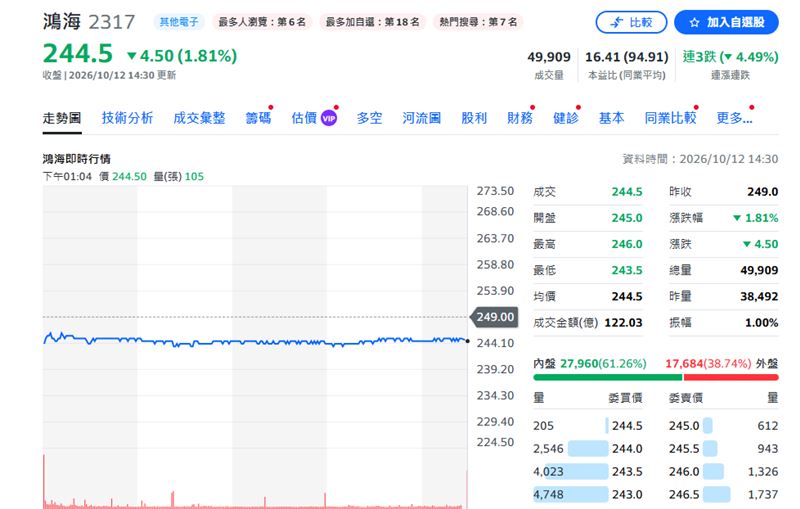Switch to the 多空 tab
Screen dimensions: 800x509
[x=369, y=118]
